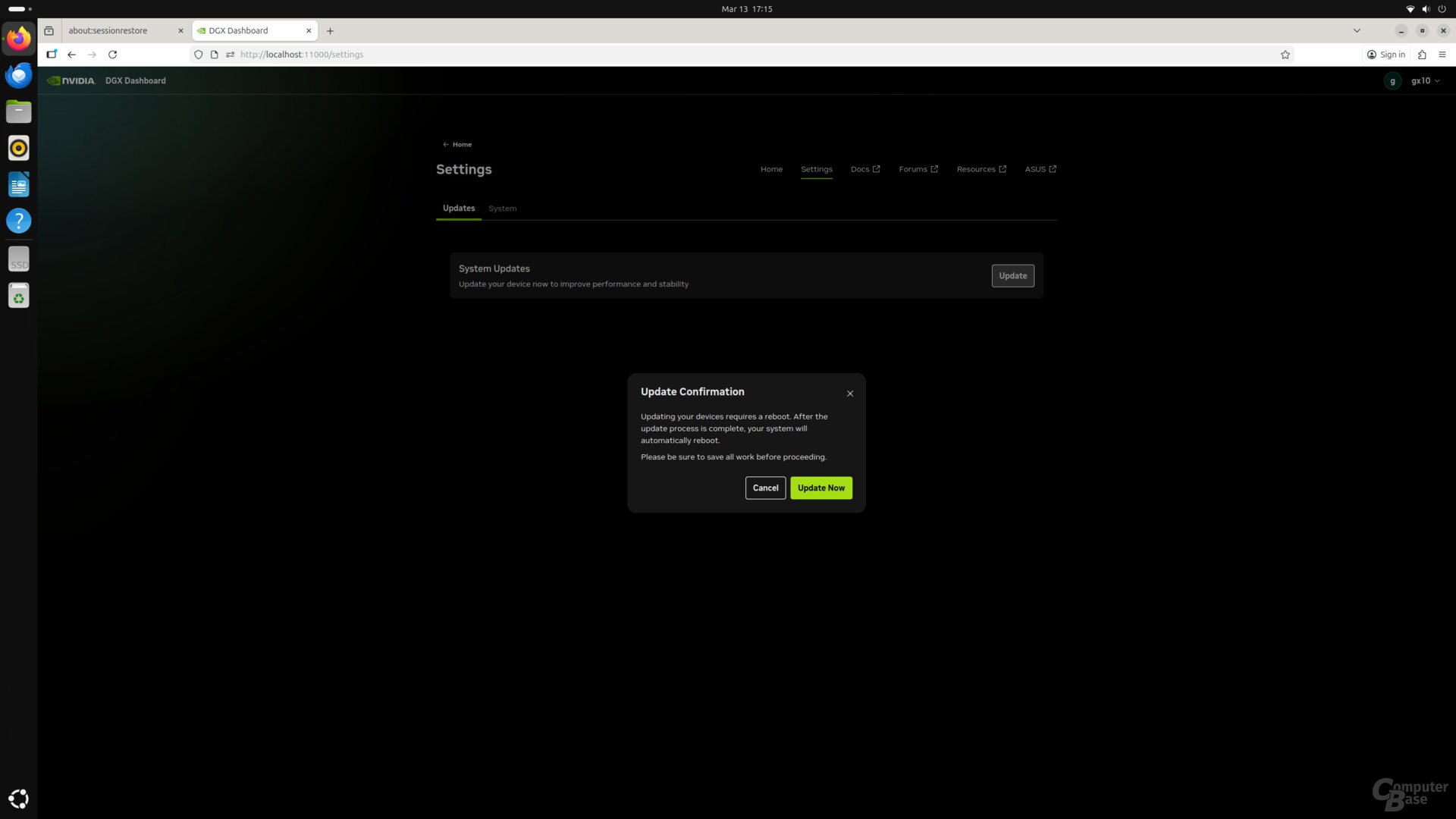This screenshot has height=819, width=1456.
Task: Open the ASUS external link
Action: click(x=1040, y=169)
